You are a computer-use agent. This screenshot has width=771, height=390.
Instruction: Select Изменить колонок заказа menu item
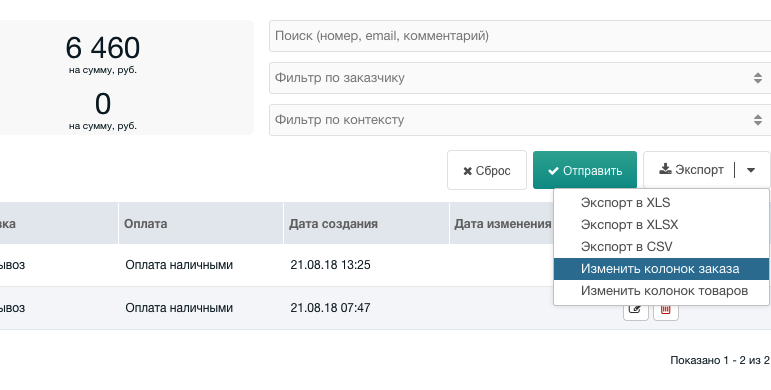(661, 269)
